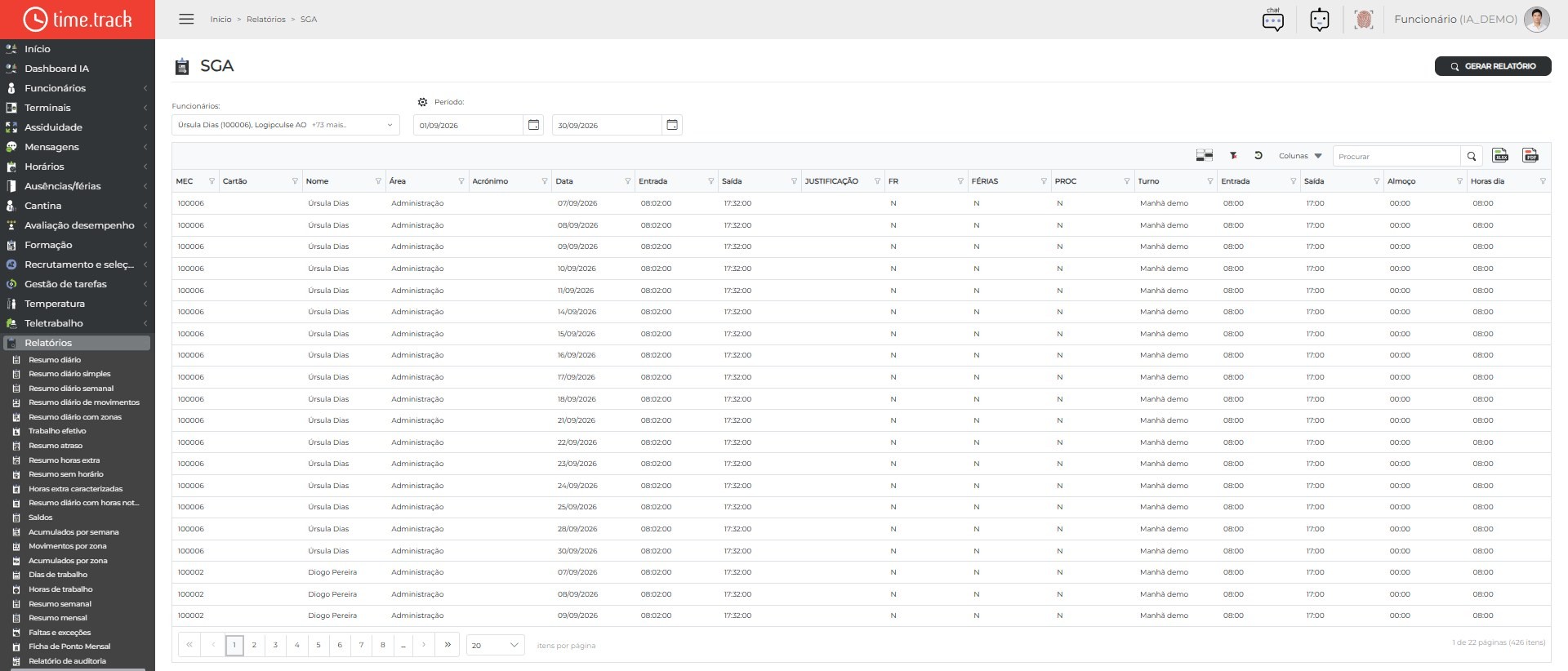Open the Colunas dropdown

point(1300,155)
